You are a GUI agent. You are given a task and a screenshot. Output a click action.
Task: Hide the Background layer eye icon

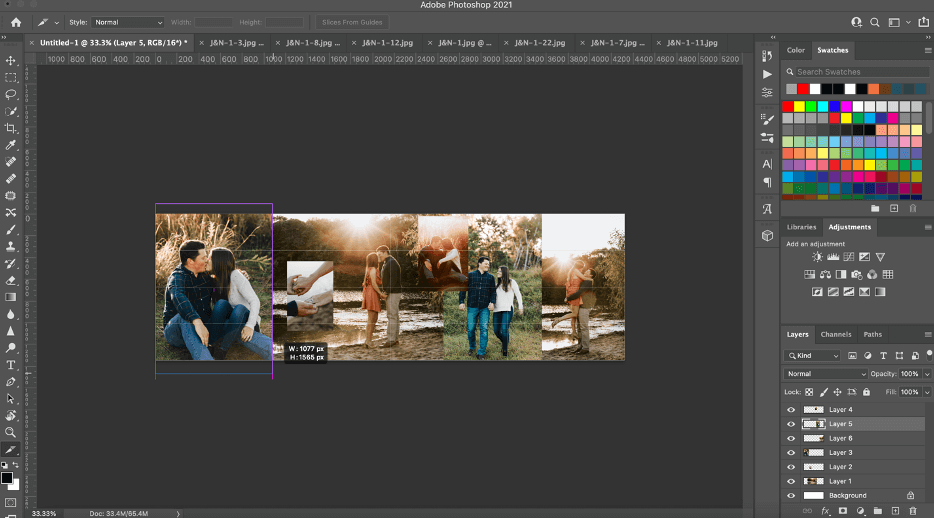[791, 495]
